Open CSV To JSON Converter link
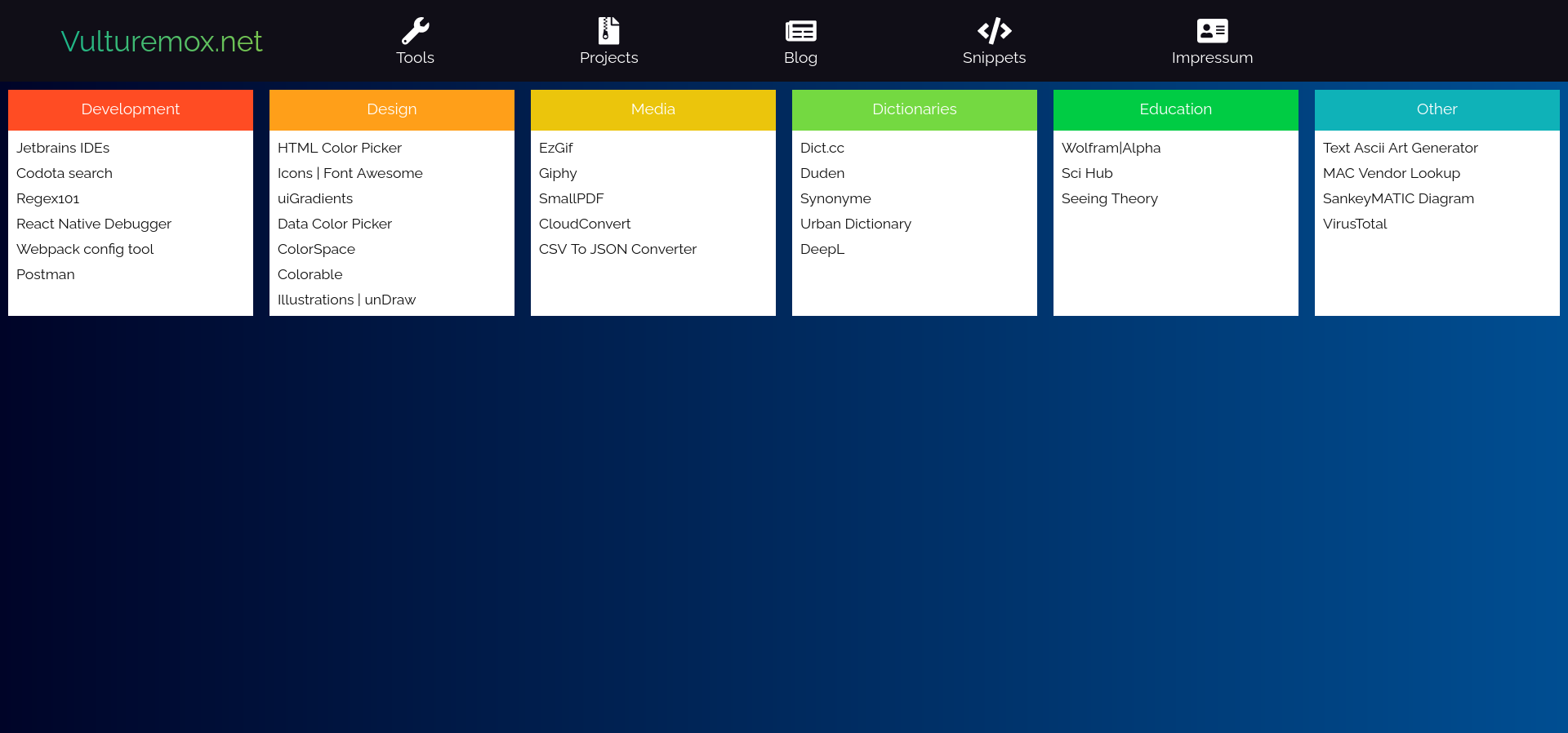This screenshot has width=1568, height=733. (617, 249)
